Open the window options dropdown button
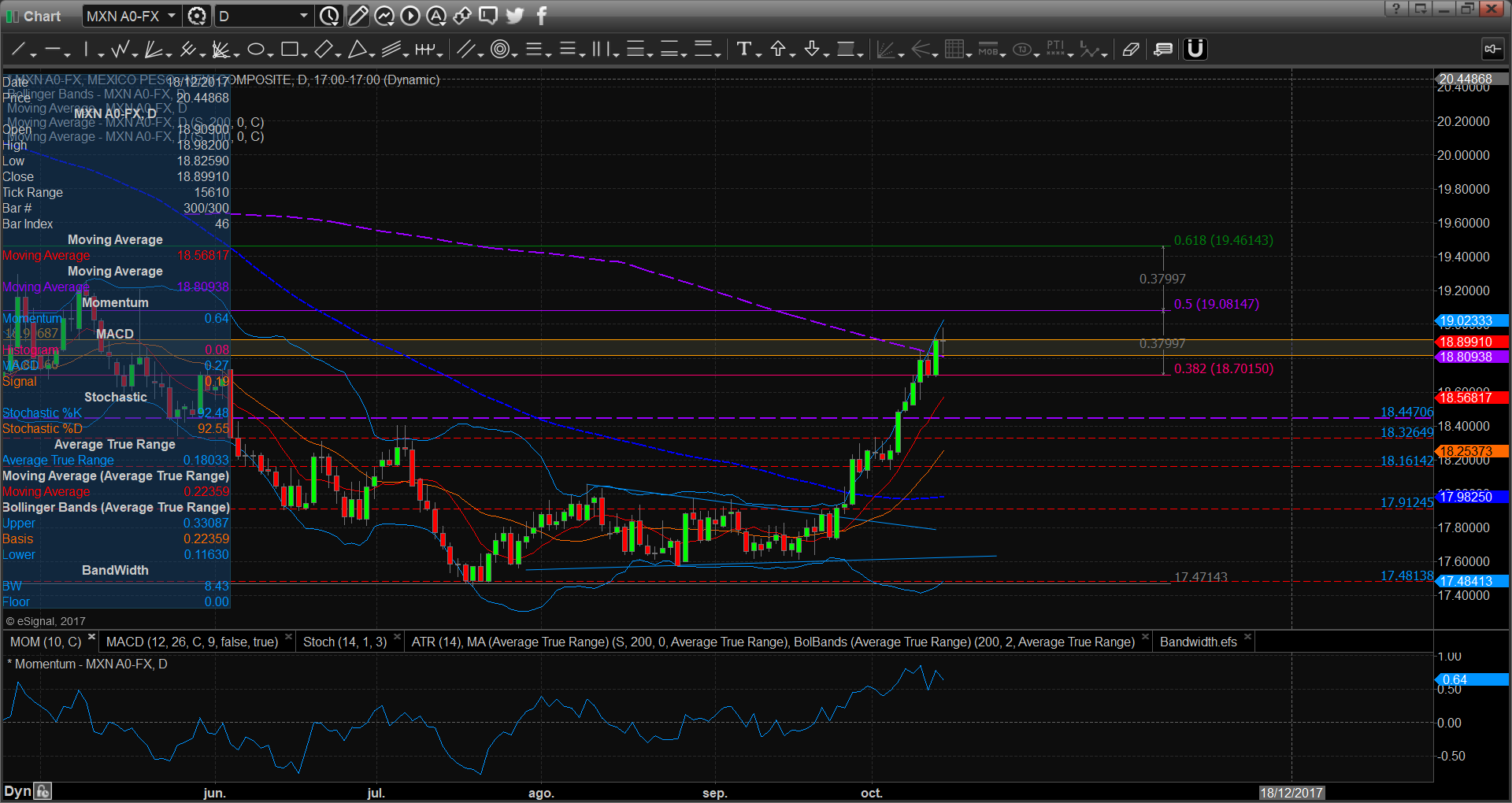This screenshot has width=1512, height=803. (1421, 9)
